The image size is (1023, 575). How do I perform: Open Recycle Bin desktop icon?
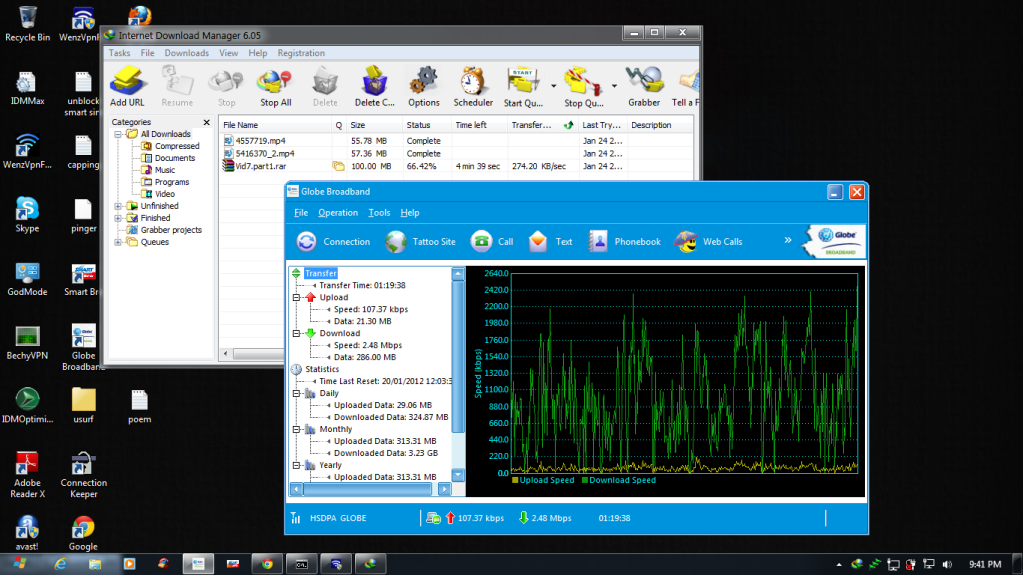point(27,23)
